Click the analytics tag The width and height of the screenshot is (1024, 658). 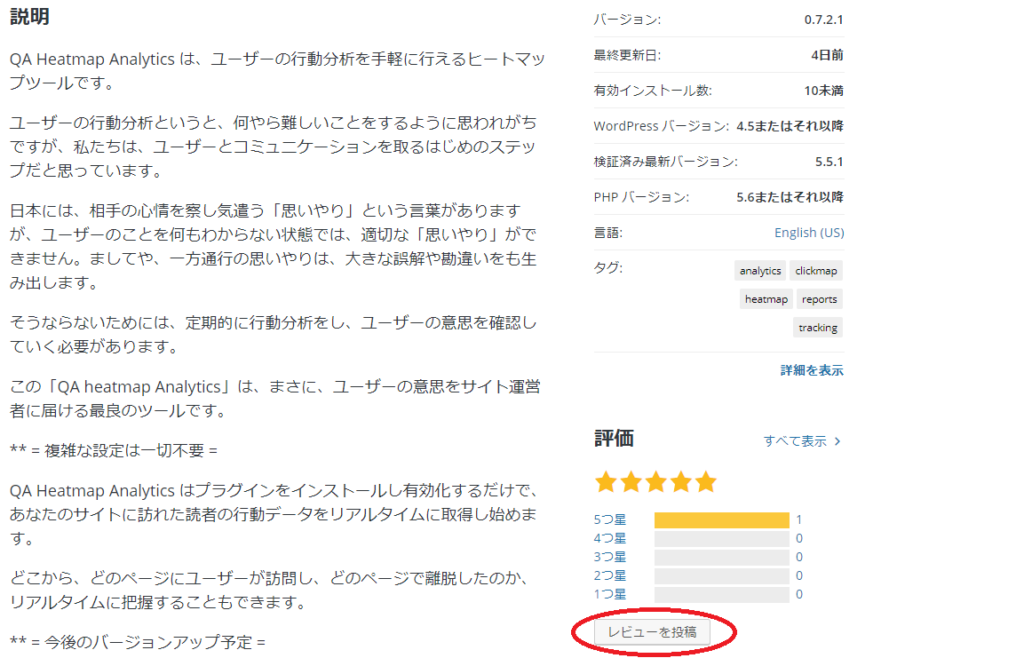(x=760, y=271)
